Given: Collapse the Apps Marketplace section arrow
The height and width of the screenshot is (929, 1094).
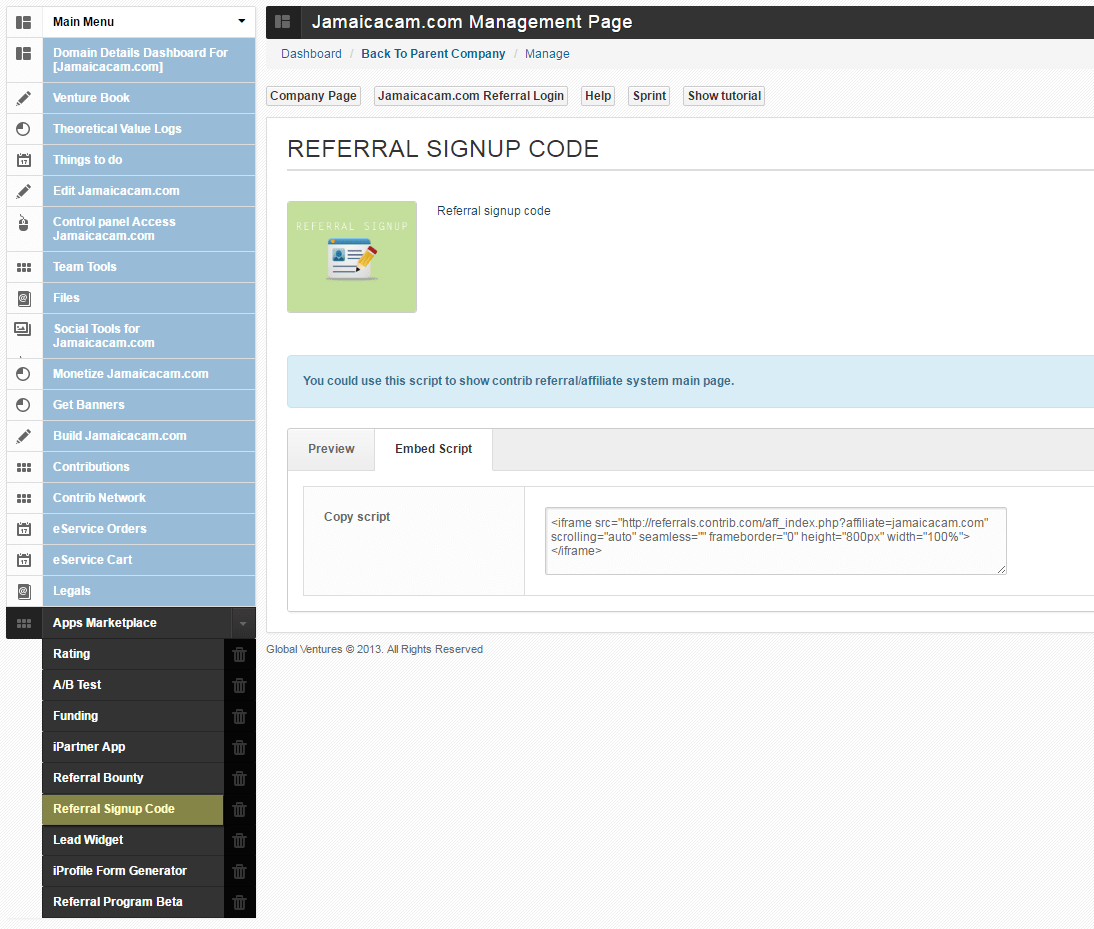Looking at the screenshot, I should point(243,624).
